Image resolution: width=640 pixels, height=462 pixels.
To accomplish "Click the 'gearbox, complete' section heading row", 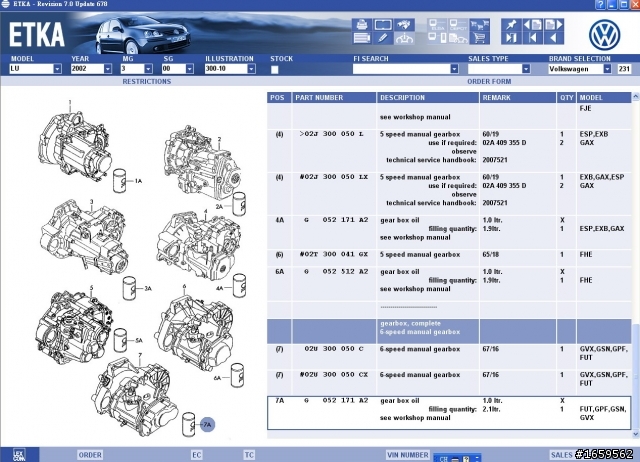I will coord(449,331).
